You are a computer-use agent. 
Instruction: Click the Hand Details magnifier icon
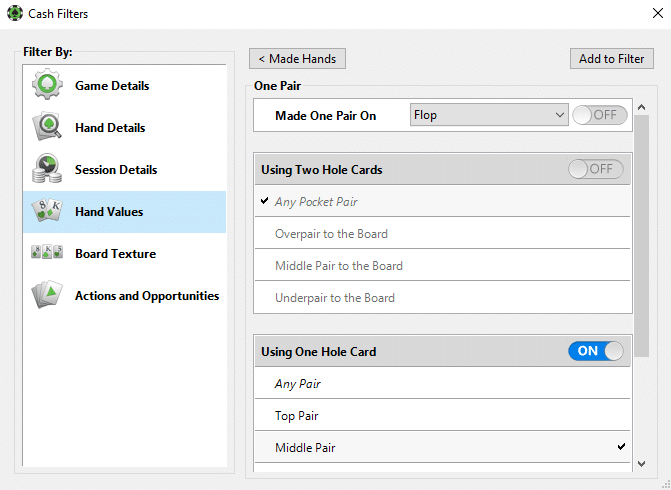tap(47, 127)
